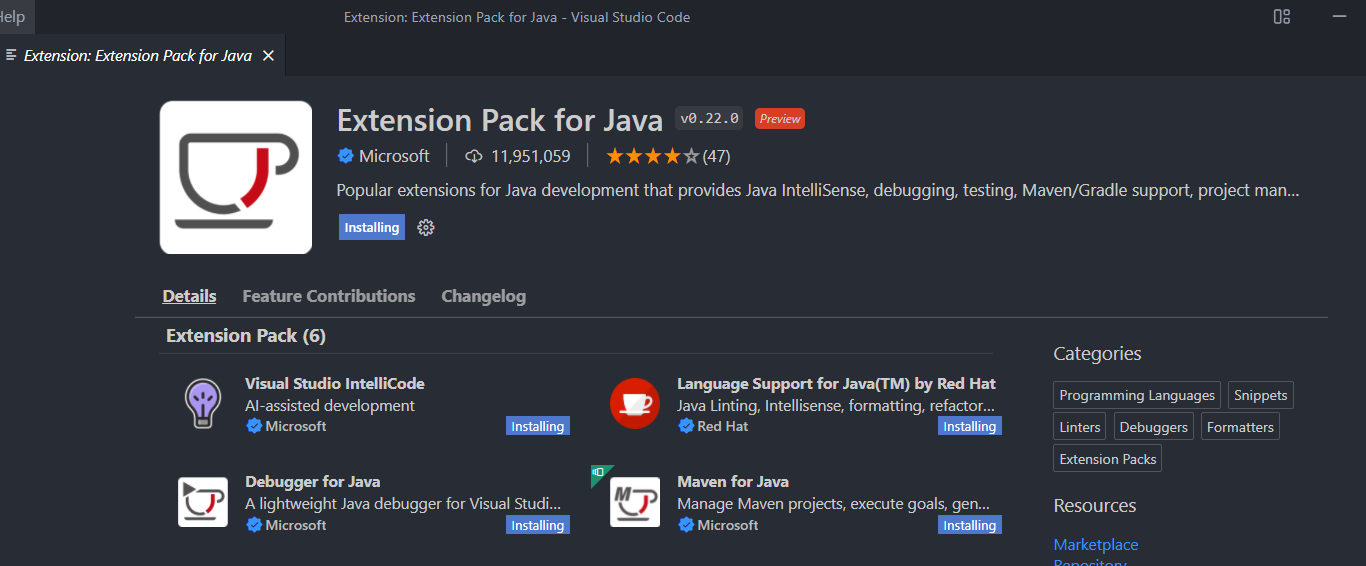The image size is (1366, 566).
Task: Click the Manage Maven projects description text
Action: [x=834, y=504]
